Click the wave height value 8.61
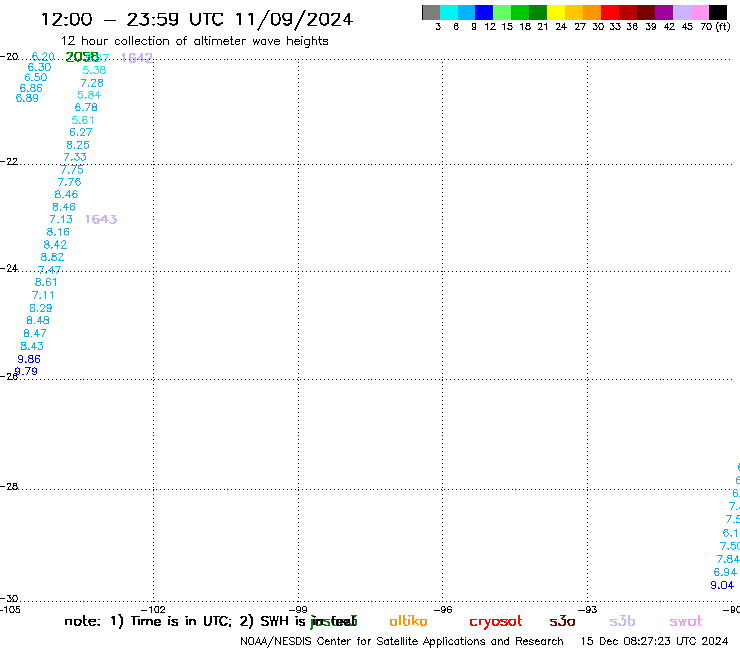Viewport: 740px width, 650px height. tap(46, 282)
